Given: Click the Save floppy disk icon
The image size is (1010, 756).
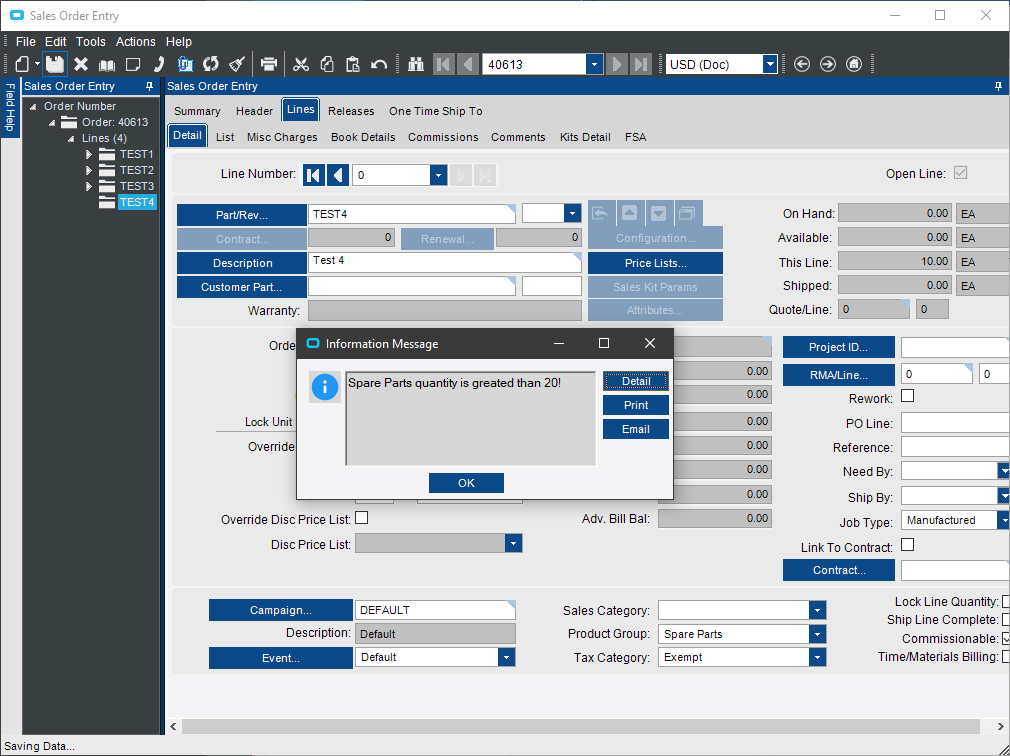Looking at the screenshot, I should [55, 64].
